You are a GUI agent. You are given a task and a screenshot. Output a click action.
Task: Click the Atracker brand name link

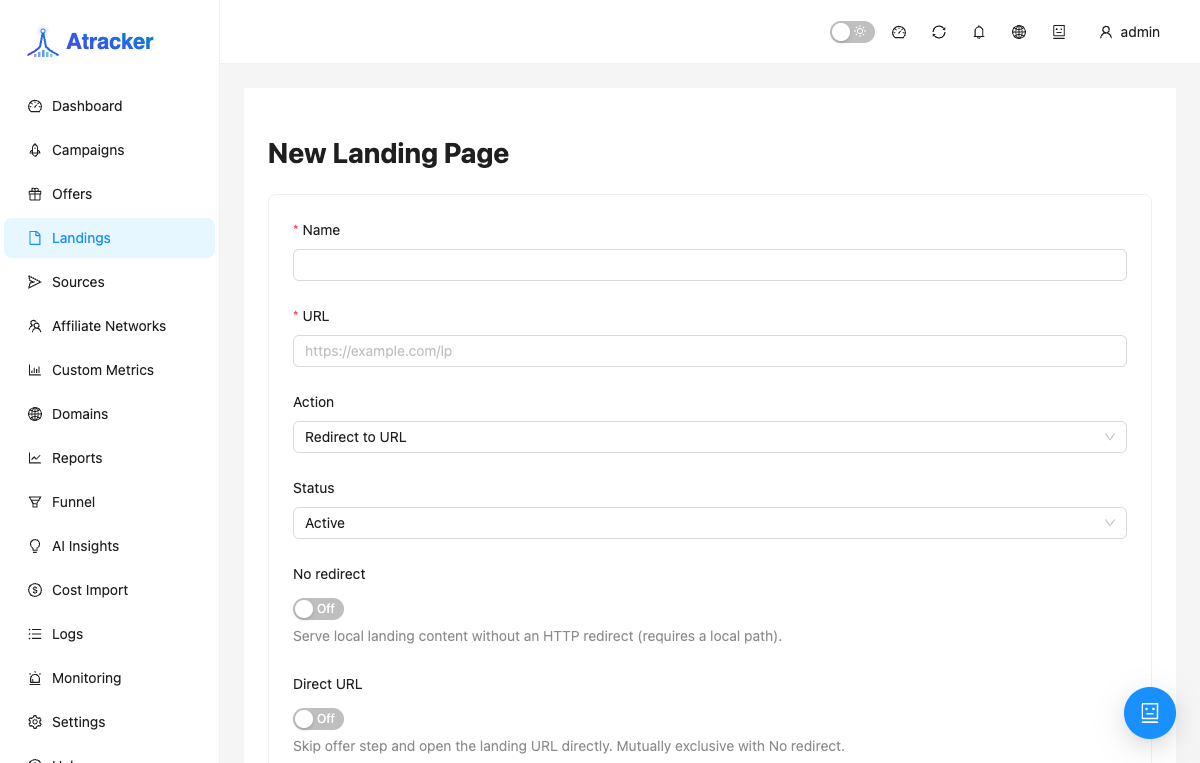point(110,42)
